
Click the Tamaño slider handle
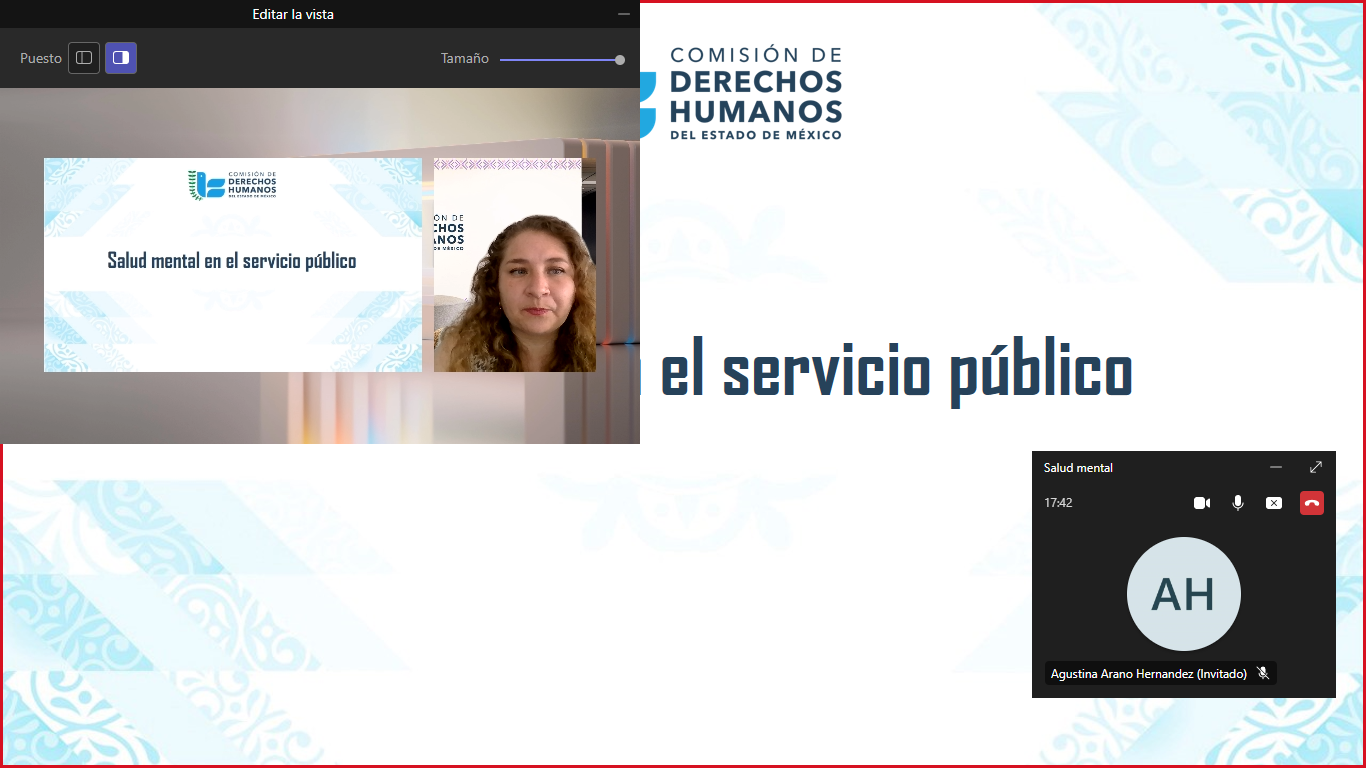[x=620, y=60]
